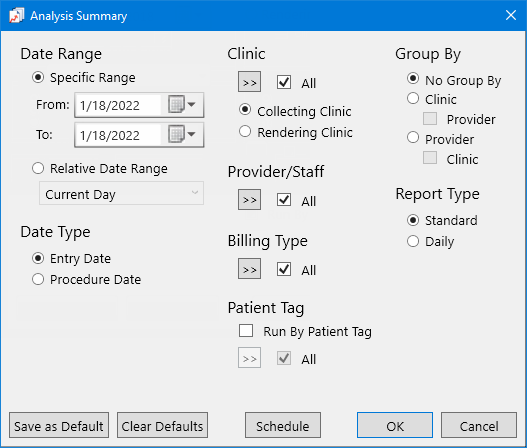Uncheck the Clinic All checkbox
The image size is (527, 448).
(x=284, y=82)
